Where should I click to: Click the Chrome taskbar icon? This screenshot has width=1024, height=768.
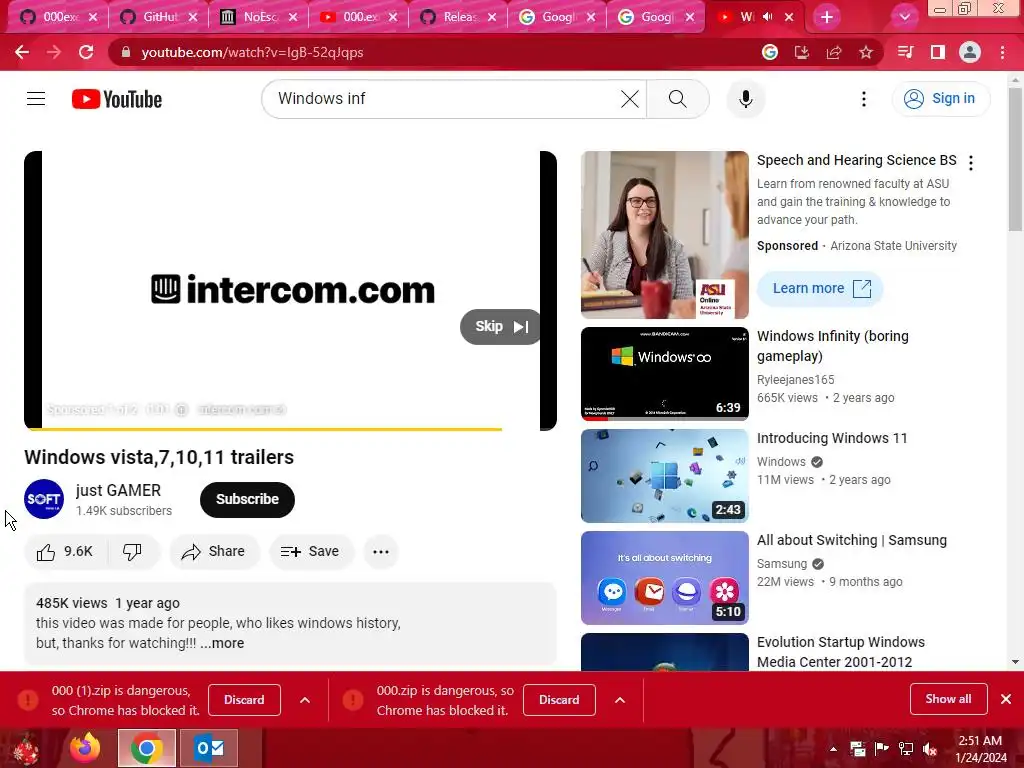pyautogui.click(x=147, y=748)
